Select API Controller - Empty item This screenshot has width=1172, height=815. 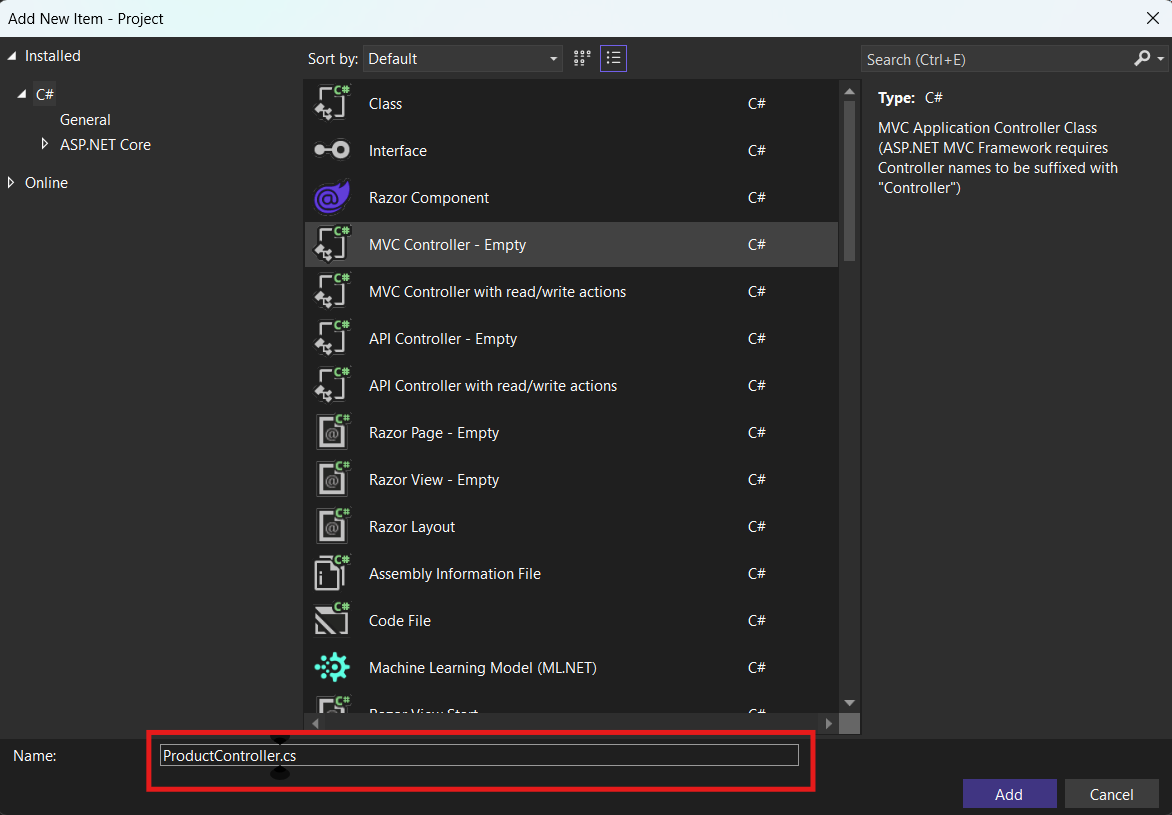[443, 339]
